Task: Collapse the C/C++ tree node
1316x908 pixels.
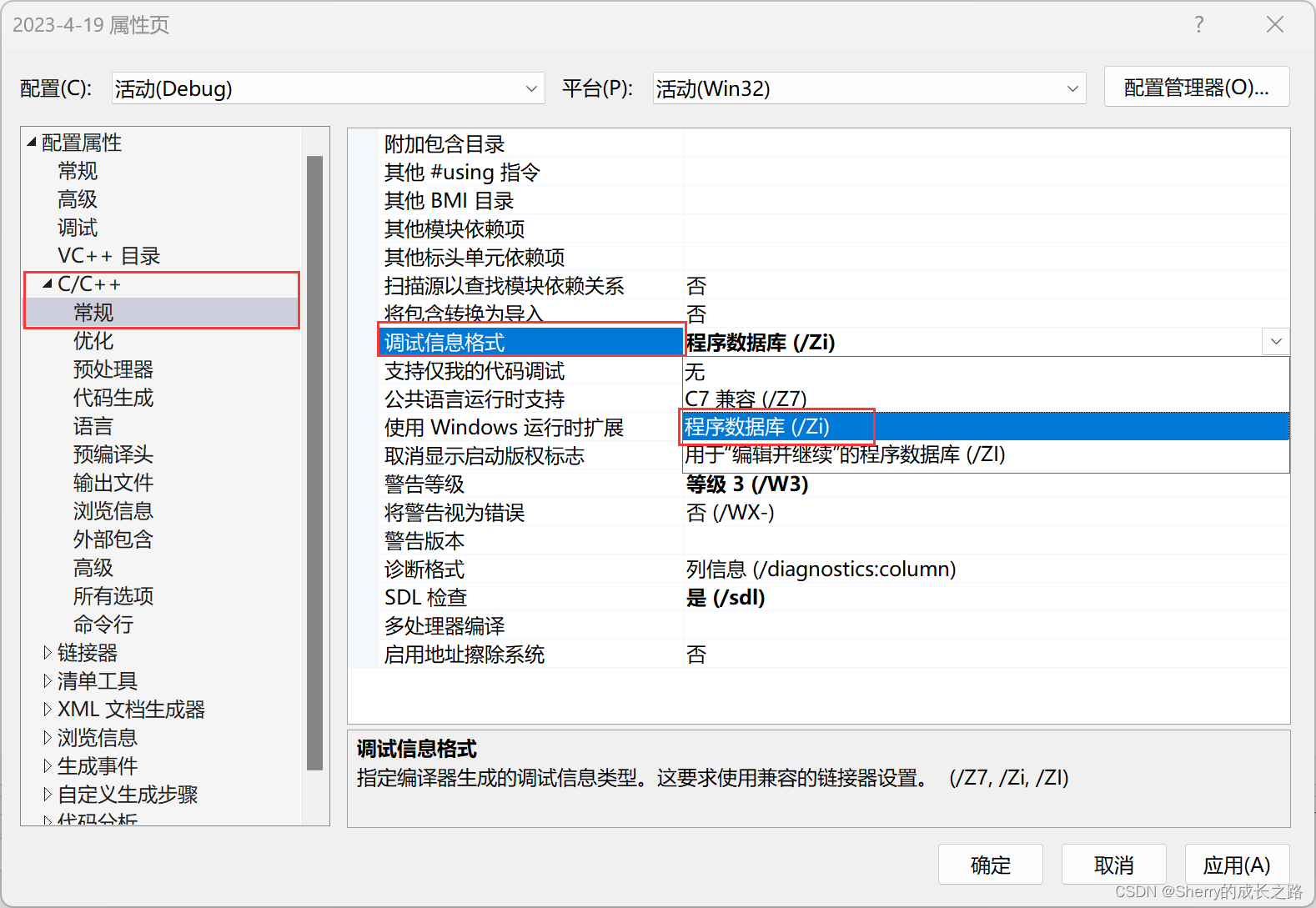Action: click(x=48, y=284)
